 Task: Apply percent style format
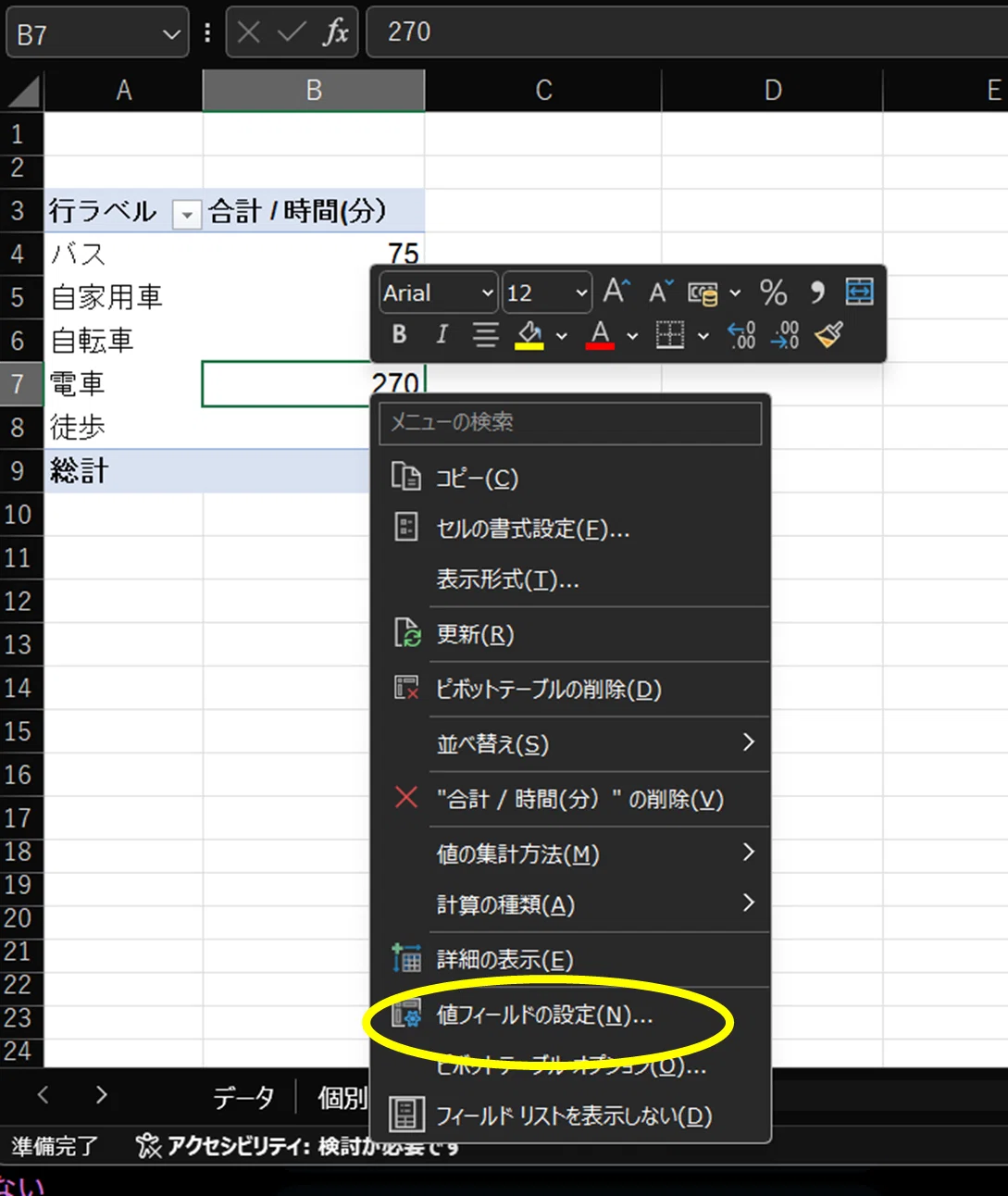(773, 293)
